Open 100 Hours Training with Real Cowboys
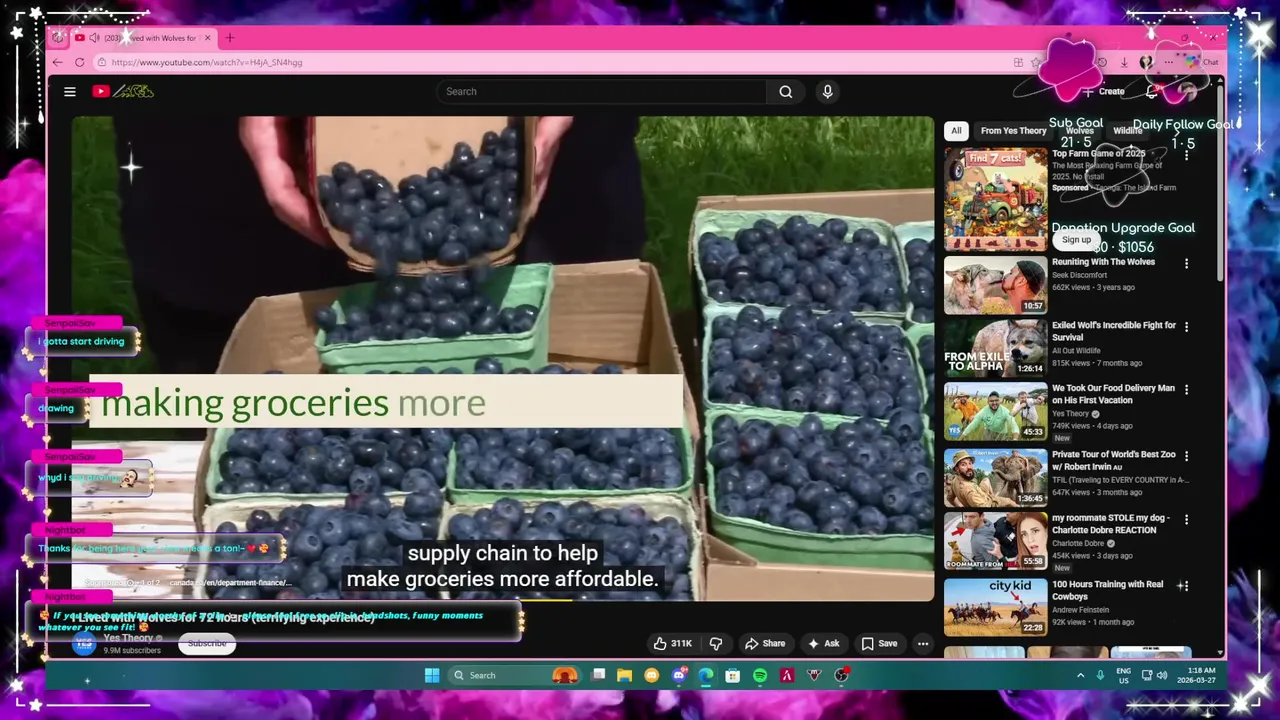This screenshot has width=1280, height=720. click(1107, 590)
